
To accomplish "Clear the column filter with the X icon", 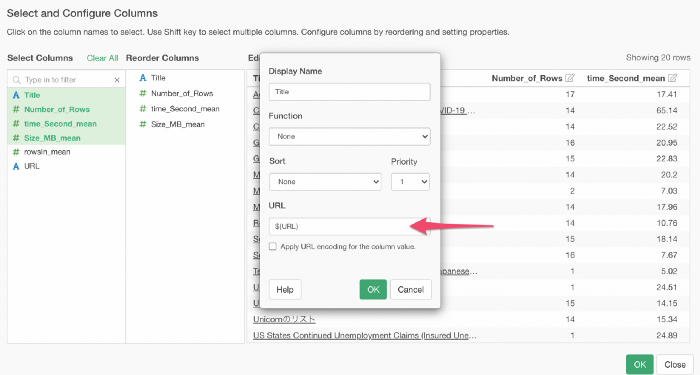I will click(x=117, y=80).
